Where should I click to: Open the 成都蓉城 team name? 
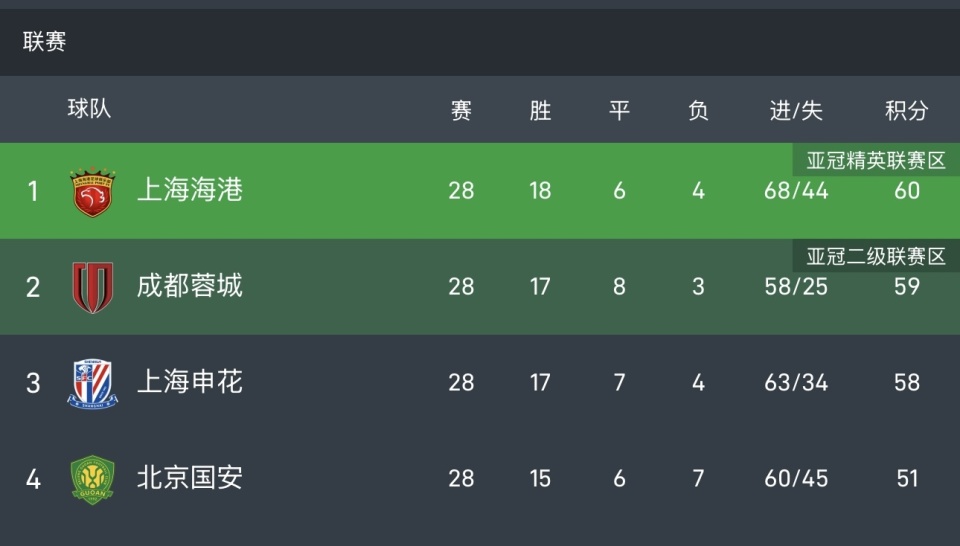pyautogui.click(x=189, y=287)
